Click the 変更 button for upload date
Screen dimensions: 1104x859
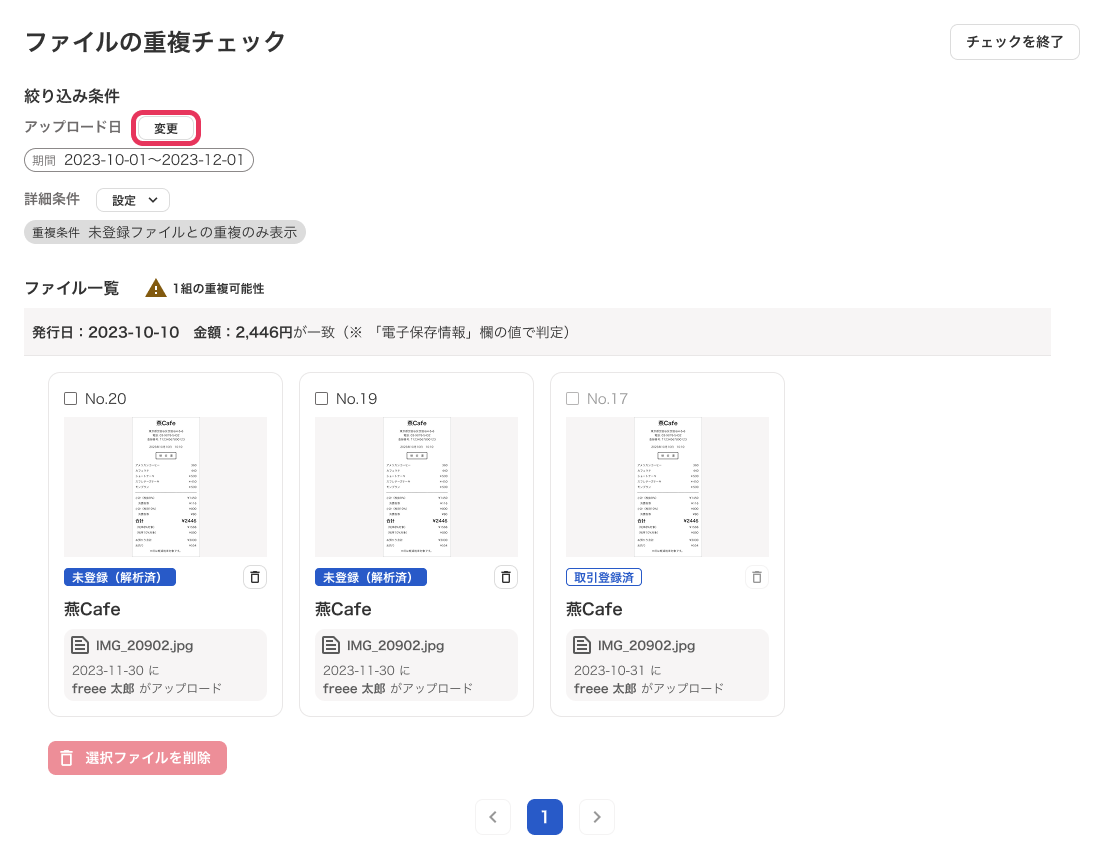(x=166, y=128)
